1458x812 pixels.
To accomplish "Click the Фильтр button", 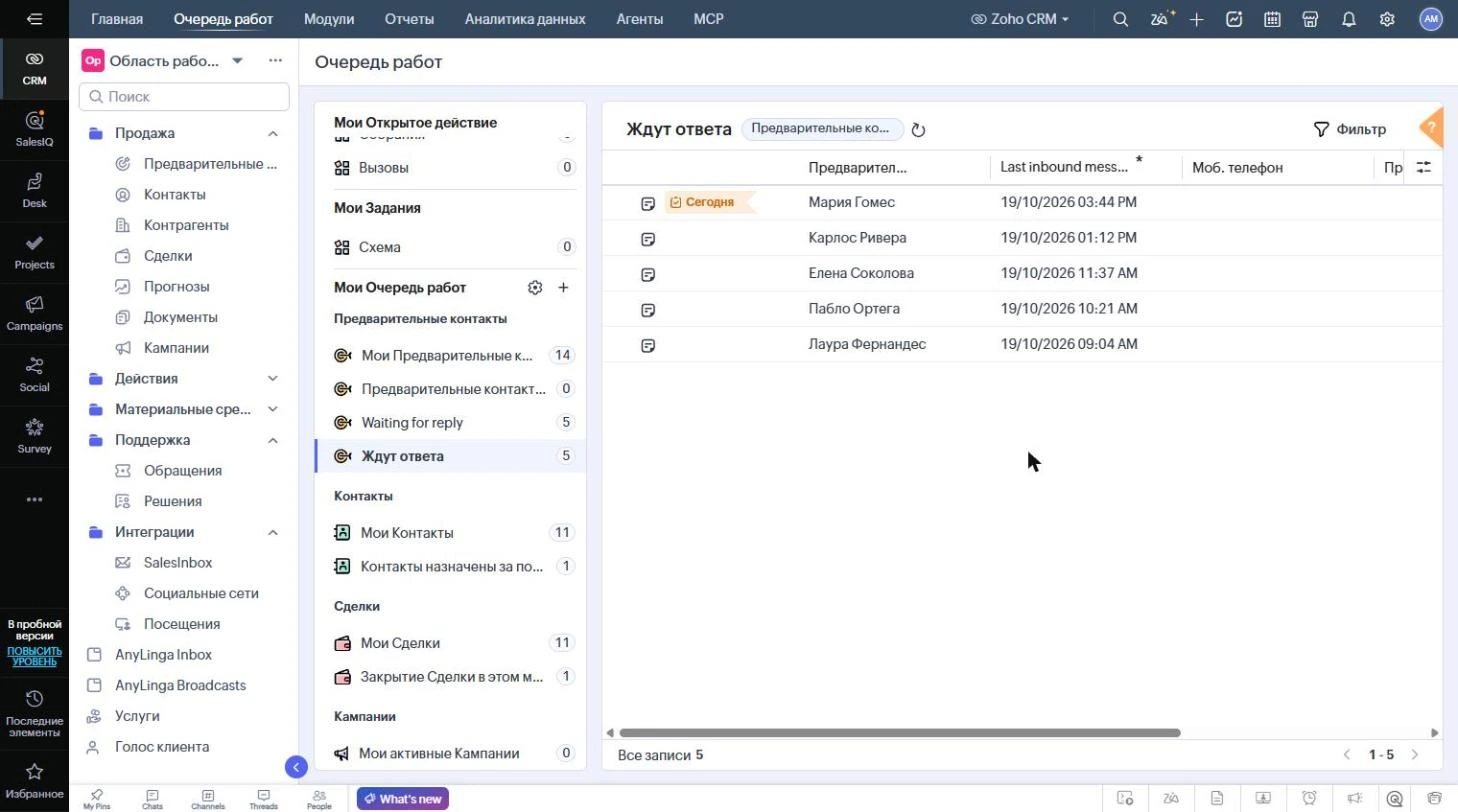I will click(x=1350, y=130).
